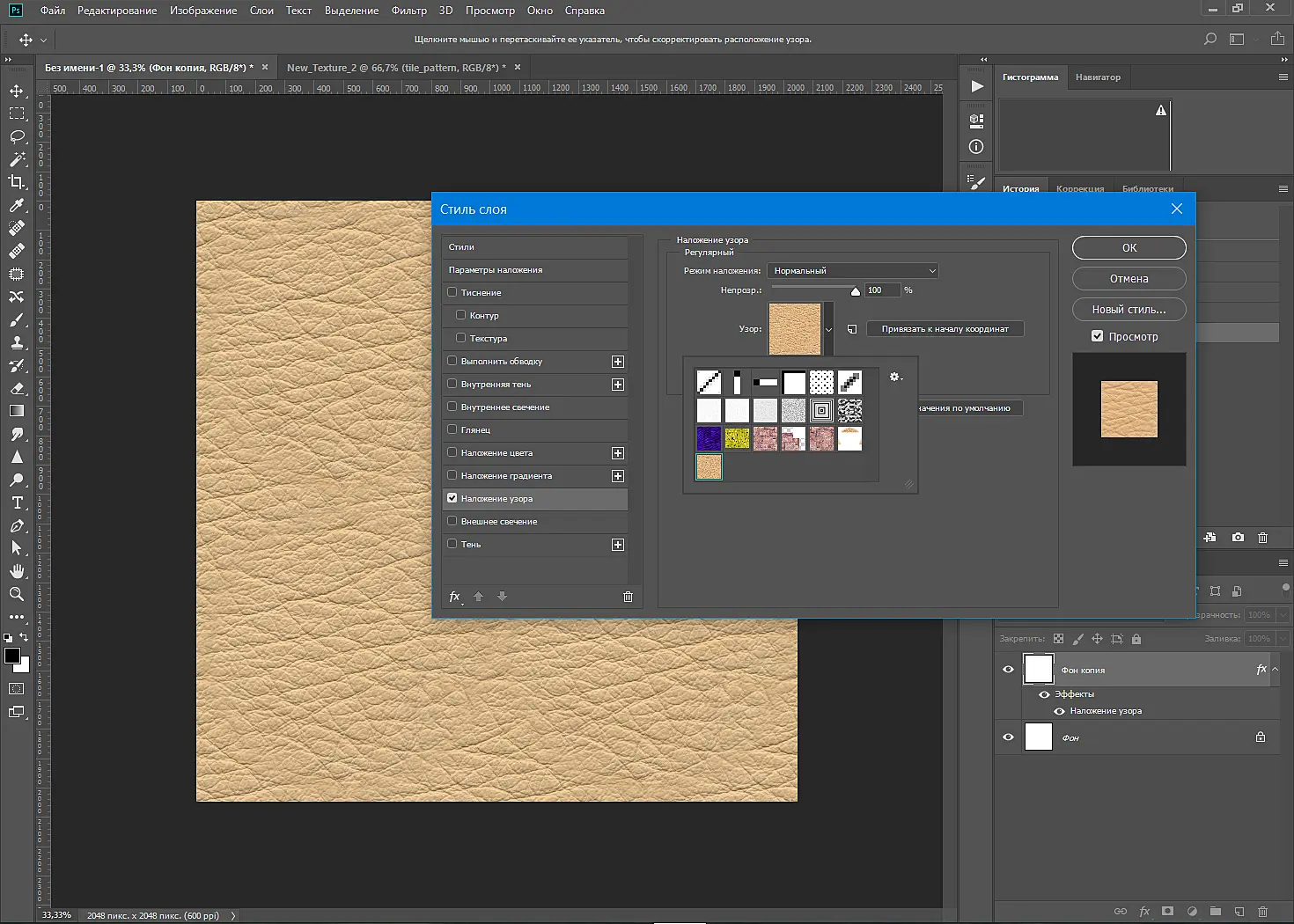The height and width of the screenshot is (924, 1294).
Task: Select the Horizontal Type tool
Action: 17,502
